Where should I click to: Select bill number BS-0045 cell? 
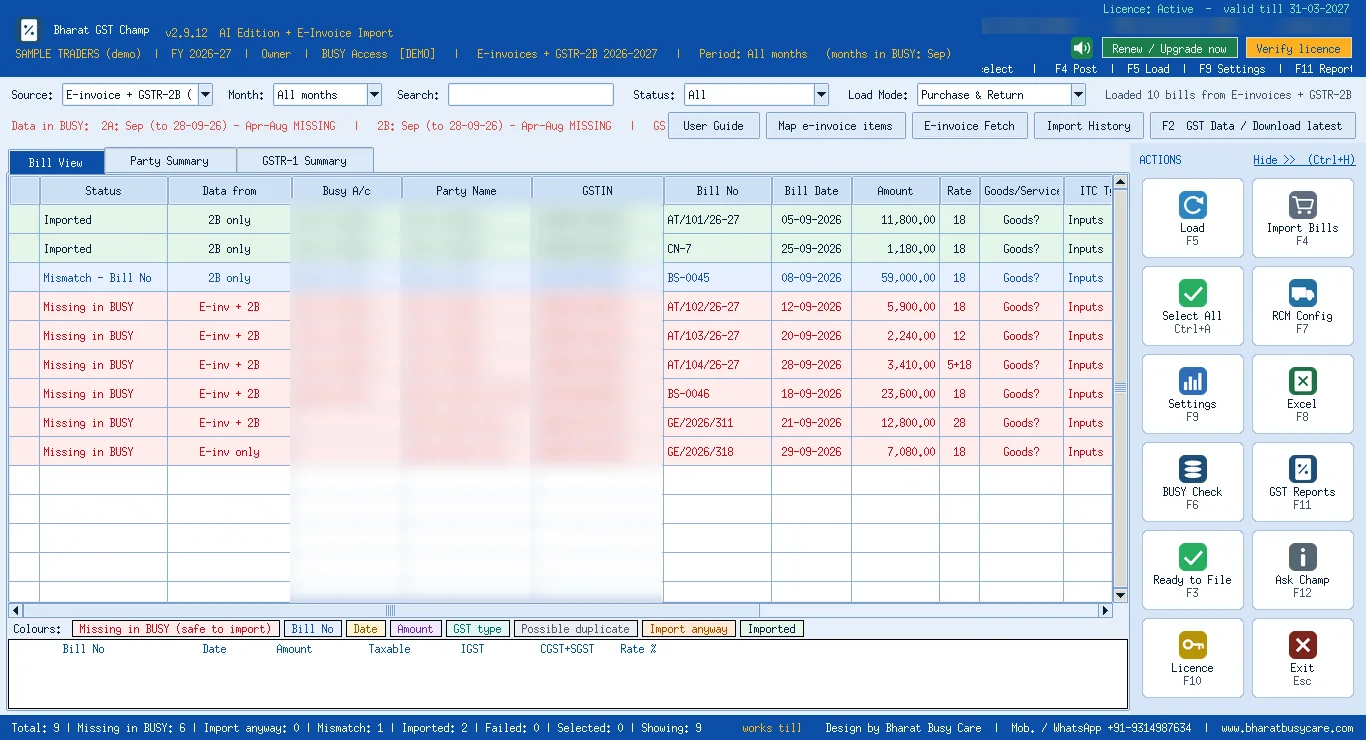pyautogui.click(x=718, y=278)
